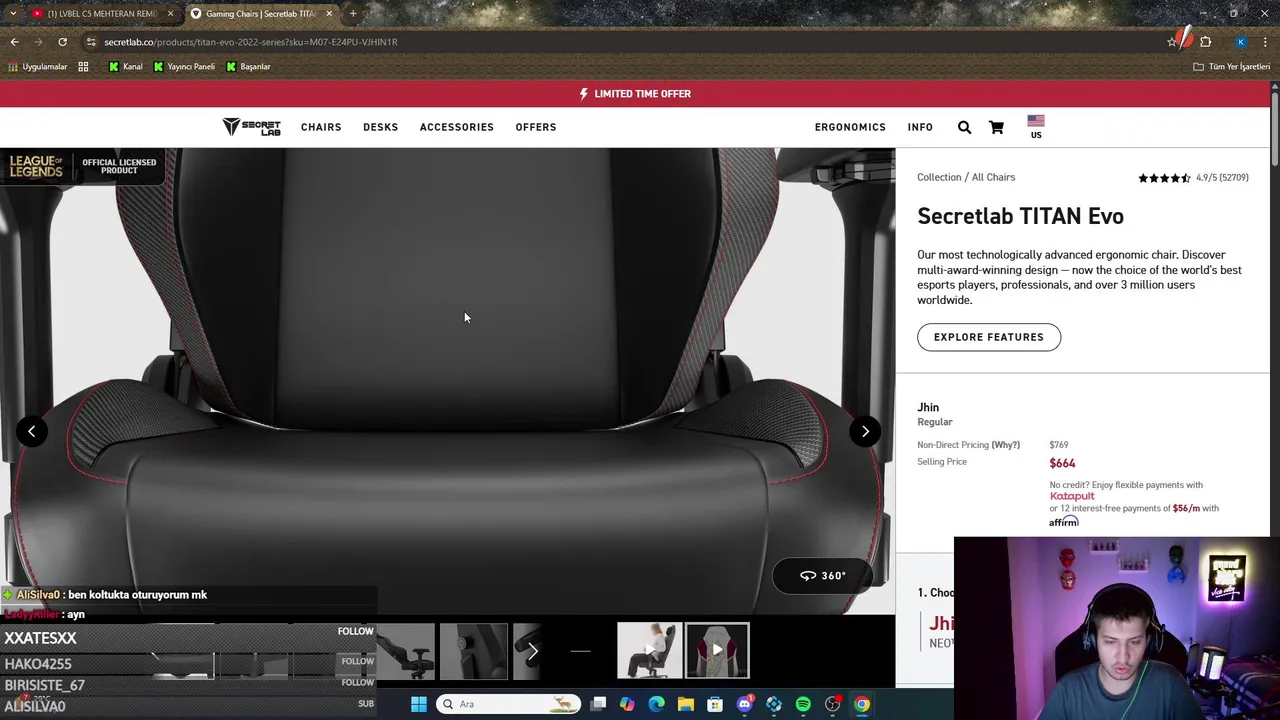Reload the page with the refresh icon
This screenshot has height=720, width=1280.
62,42
